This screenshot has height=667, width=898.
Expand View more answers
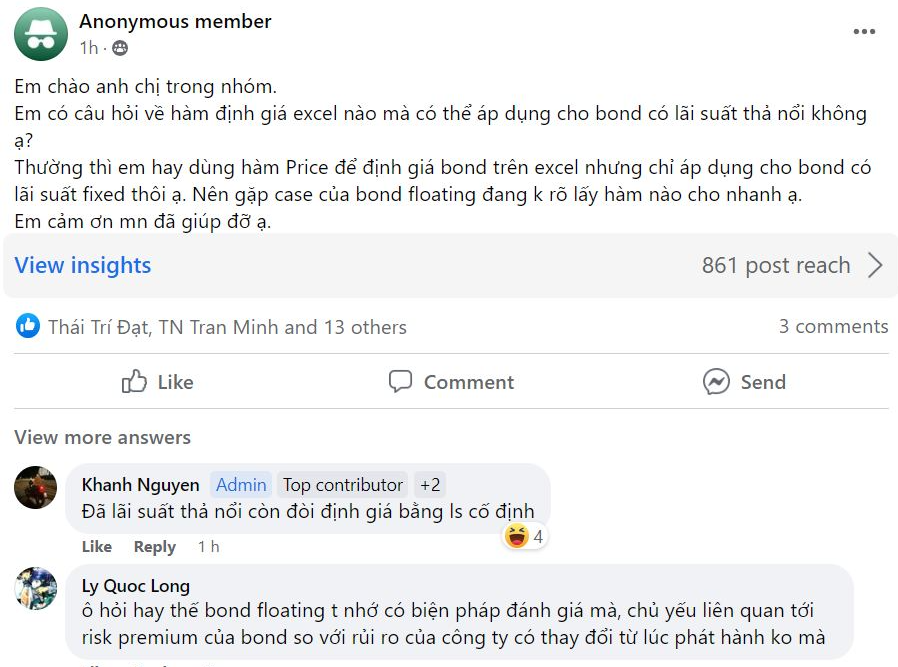[102, 437]
